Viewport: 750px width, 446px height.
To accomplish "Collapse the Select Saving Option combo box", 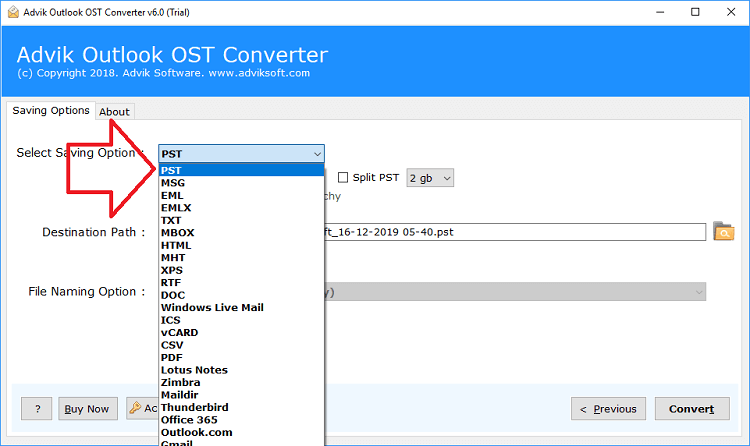I will [241, 154].
